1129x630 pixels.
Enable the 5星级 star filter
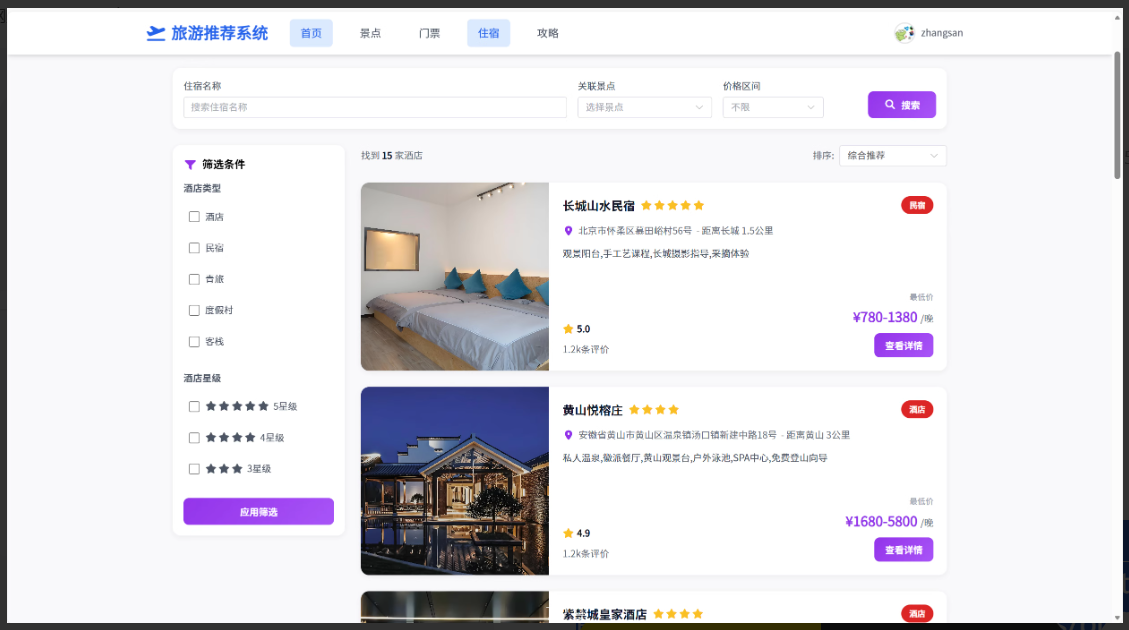(x=194, y=407)
